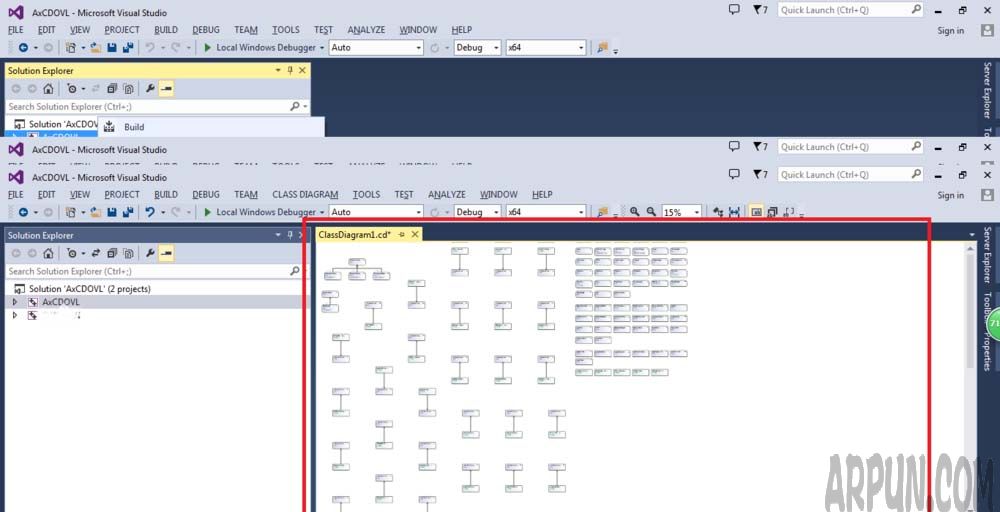Viewport: 1000px width, 512px height.
Task: Select Solution 'AxCDOVL' (2 projects) node
Action: click(89, 289)
